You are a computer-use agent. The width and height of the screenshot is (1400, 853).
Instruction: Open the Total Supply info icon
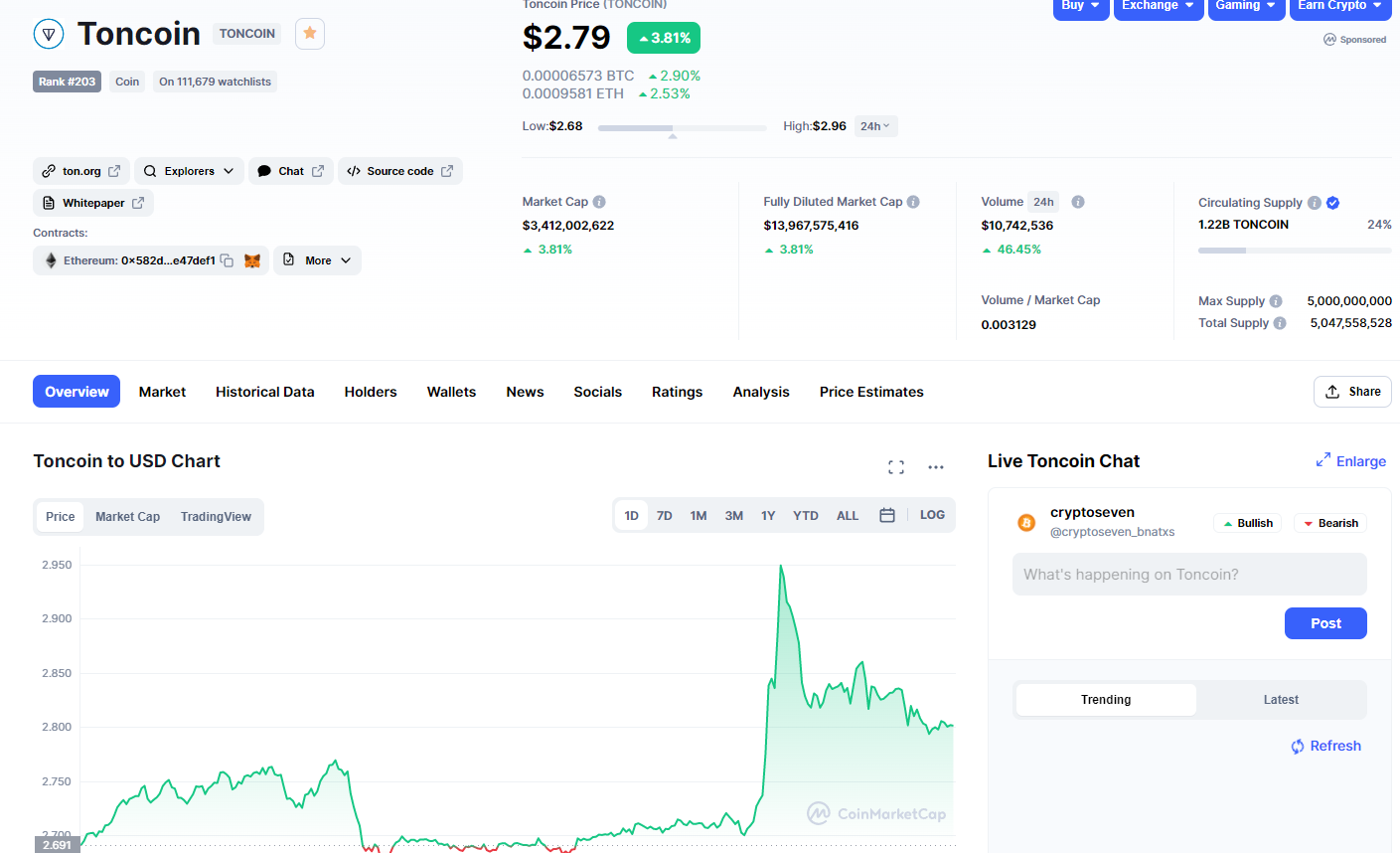pyautogui.click(x=1280, y=323)
